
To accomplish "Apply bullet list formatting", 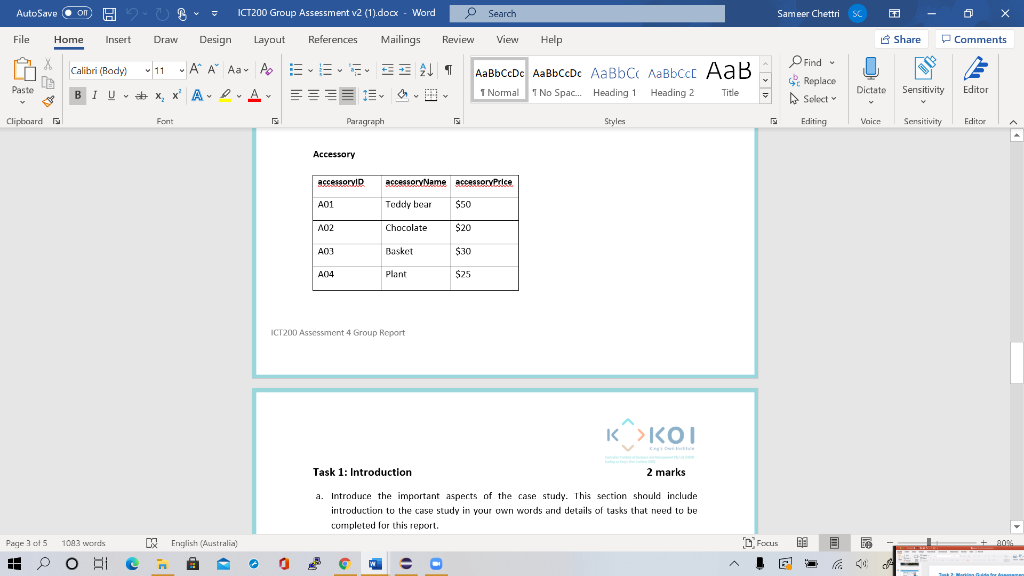I will click(x=297, y=70).
